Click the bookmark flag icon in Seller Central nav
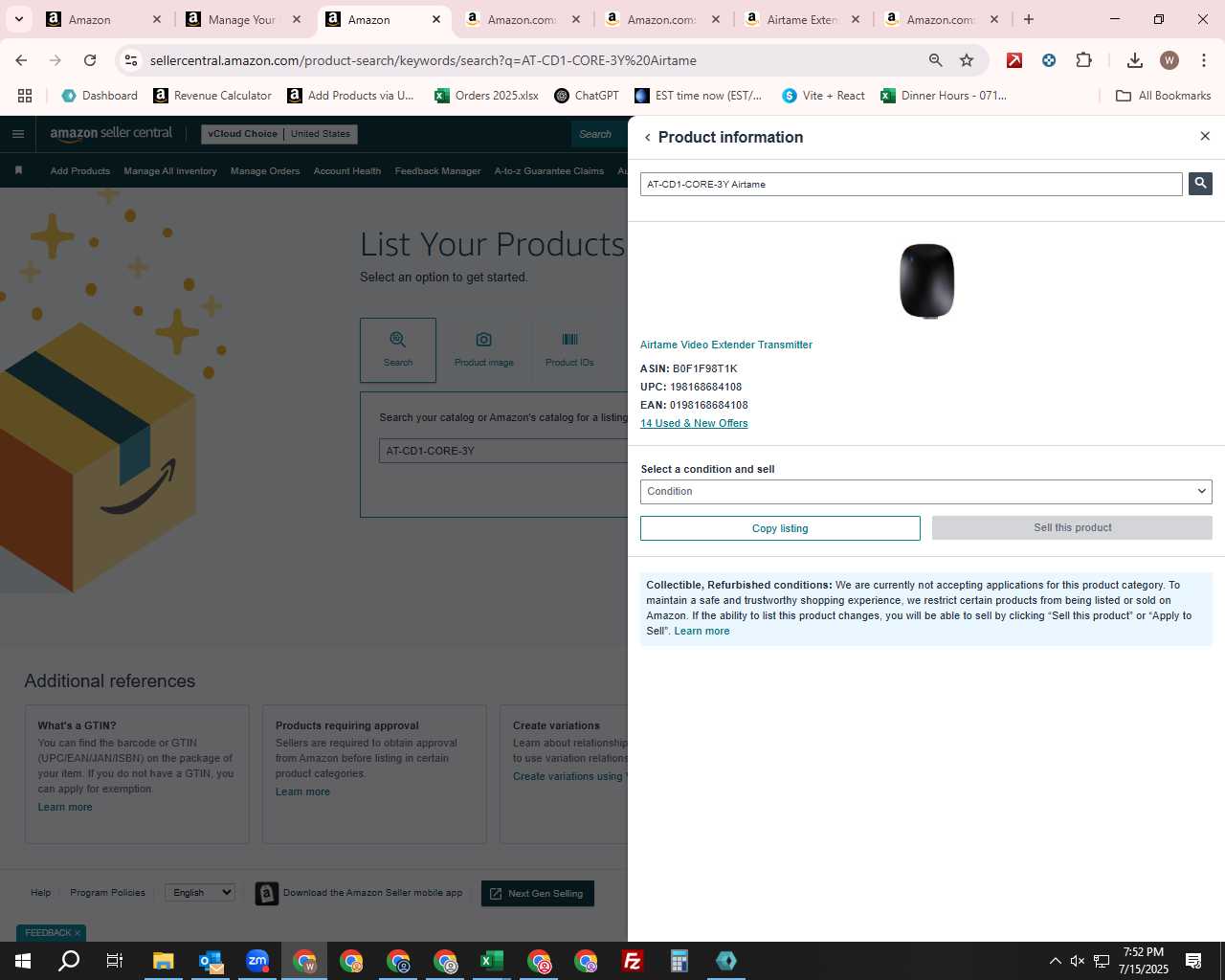This screenshot has width=1225, height=980. tap(18, 170)
